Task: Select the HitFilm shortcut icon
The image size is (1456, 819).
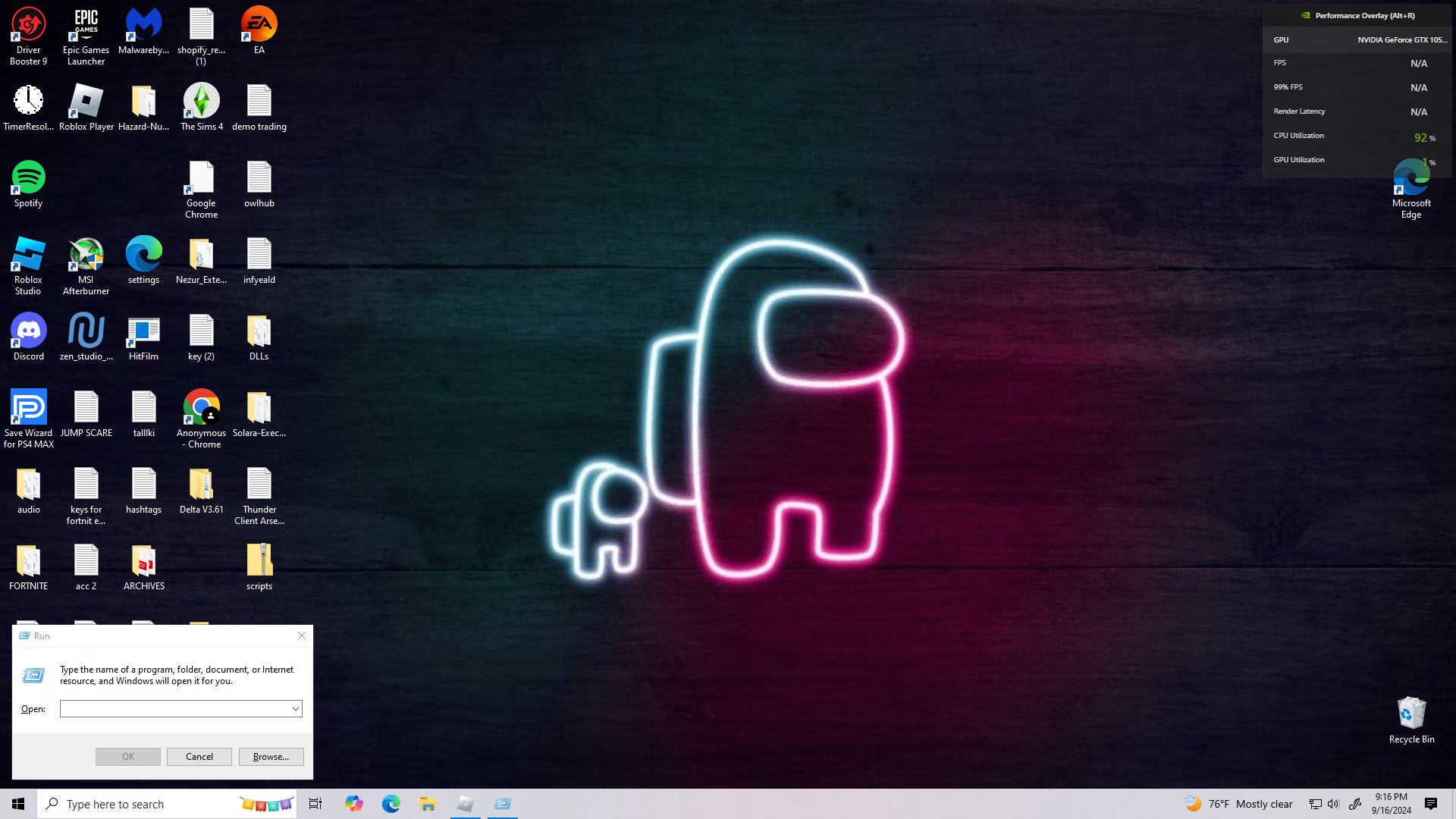Action: pyautogui.click(x=143, y=331)
